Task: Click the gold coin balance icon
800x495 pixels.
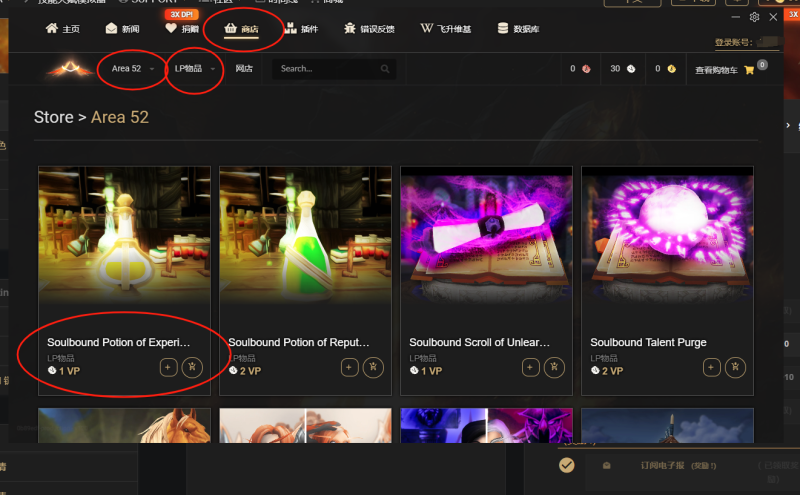Action: 671,68
